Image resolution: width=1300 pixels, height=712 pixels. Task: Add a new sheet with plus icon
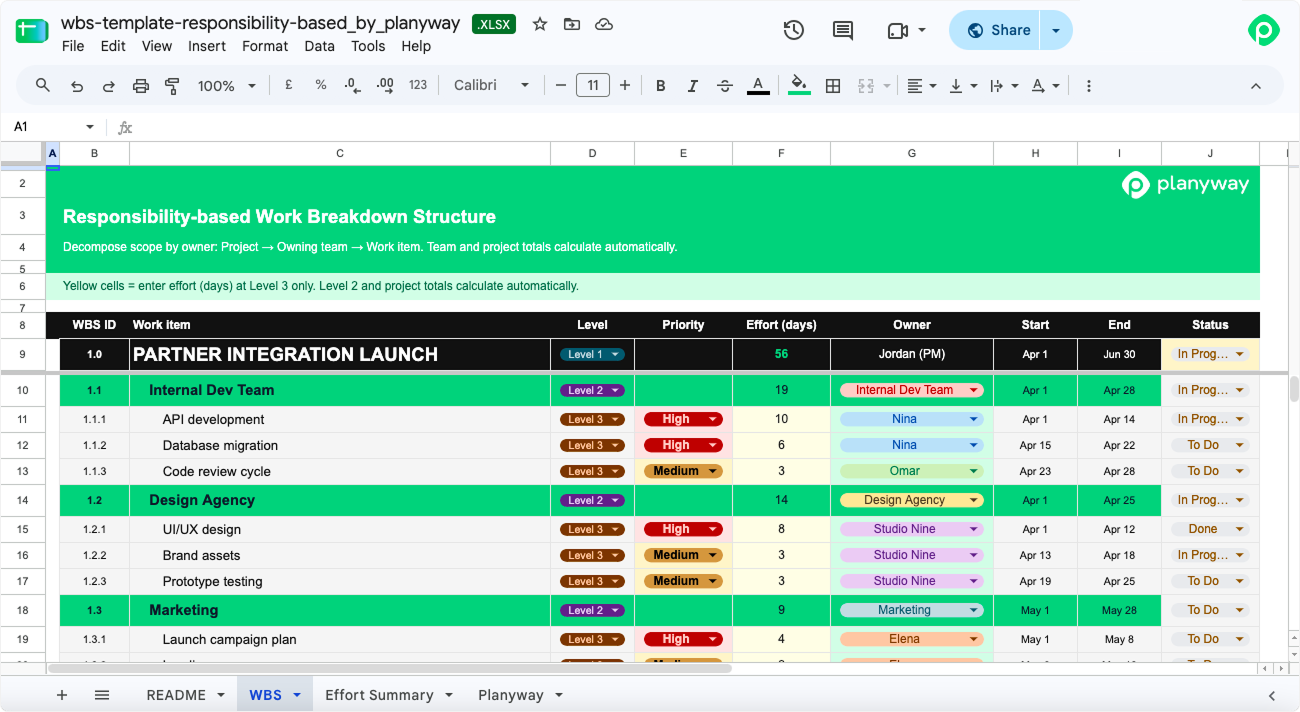[62, 695]
